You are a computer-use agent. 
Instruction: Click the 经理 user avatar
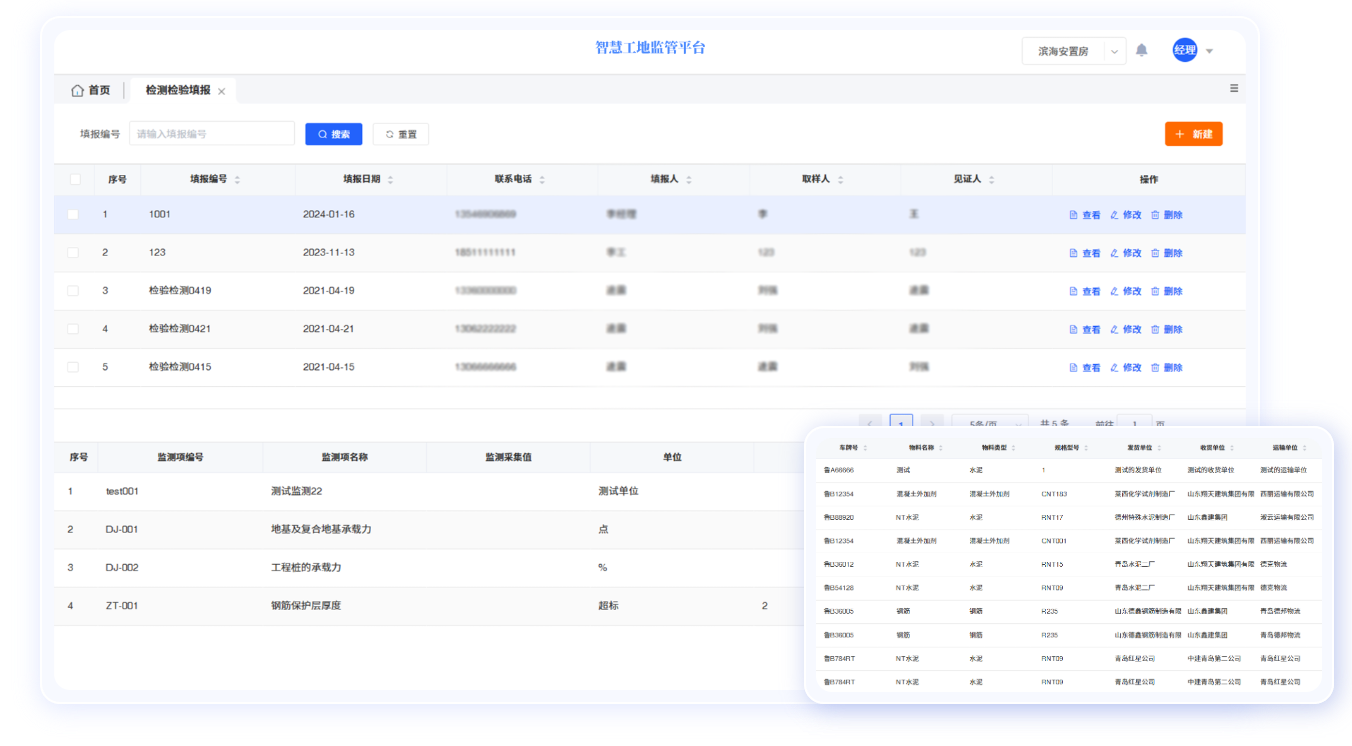(1184, 50)
